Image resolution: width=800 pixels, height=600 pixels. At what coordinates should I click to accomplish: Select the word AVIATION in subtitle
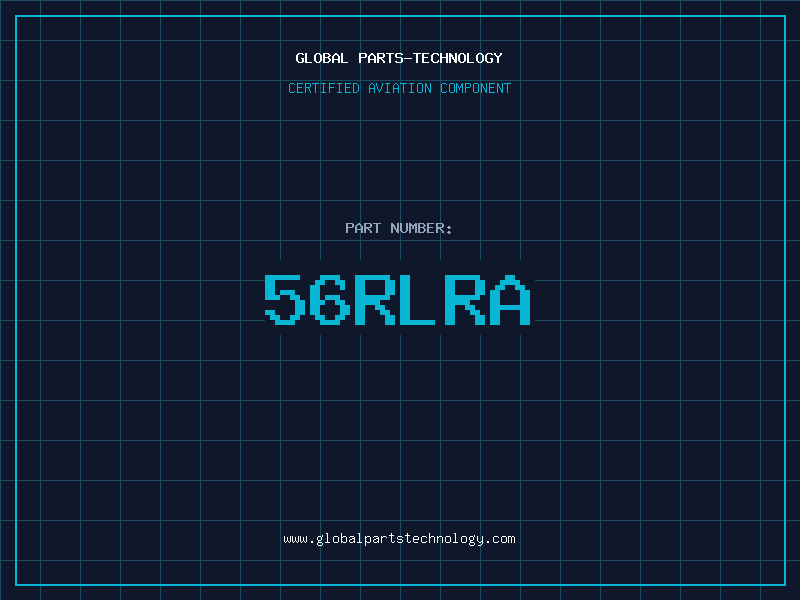399,88
